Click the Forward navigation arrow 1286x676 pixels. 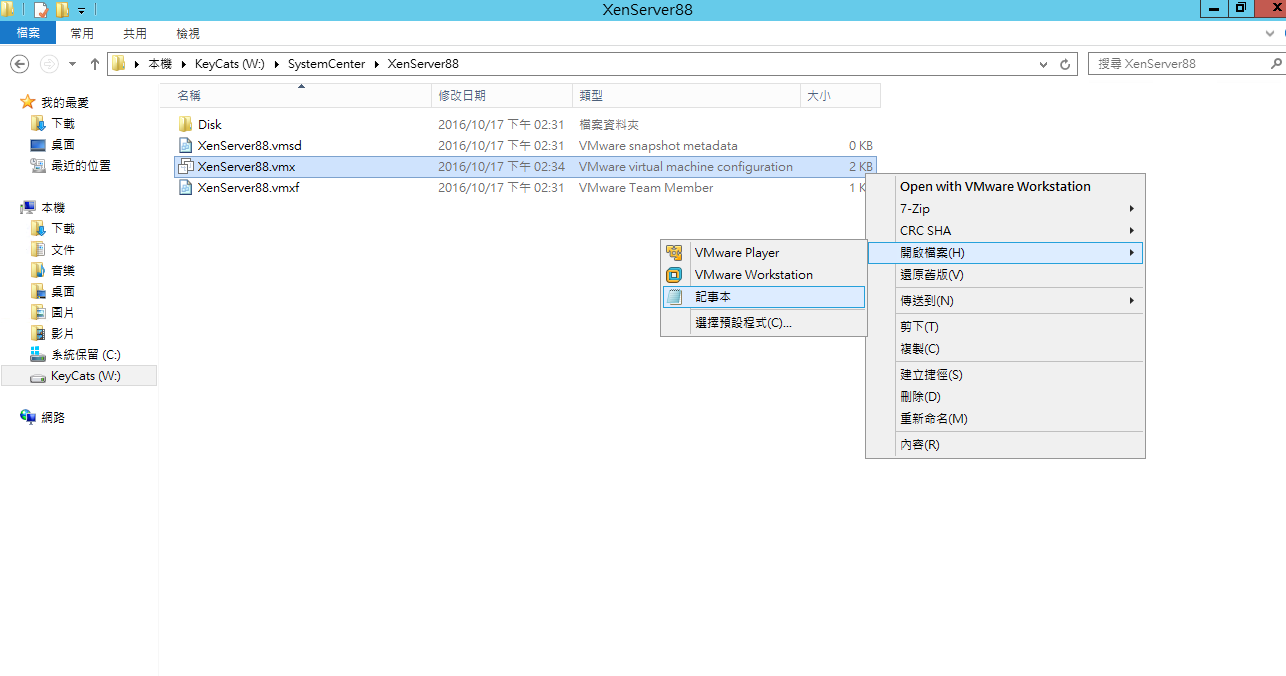(49, 63)
